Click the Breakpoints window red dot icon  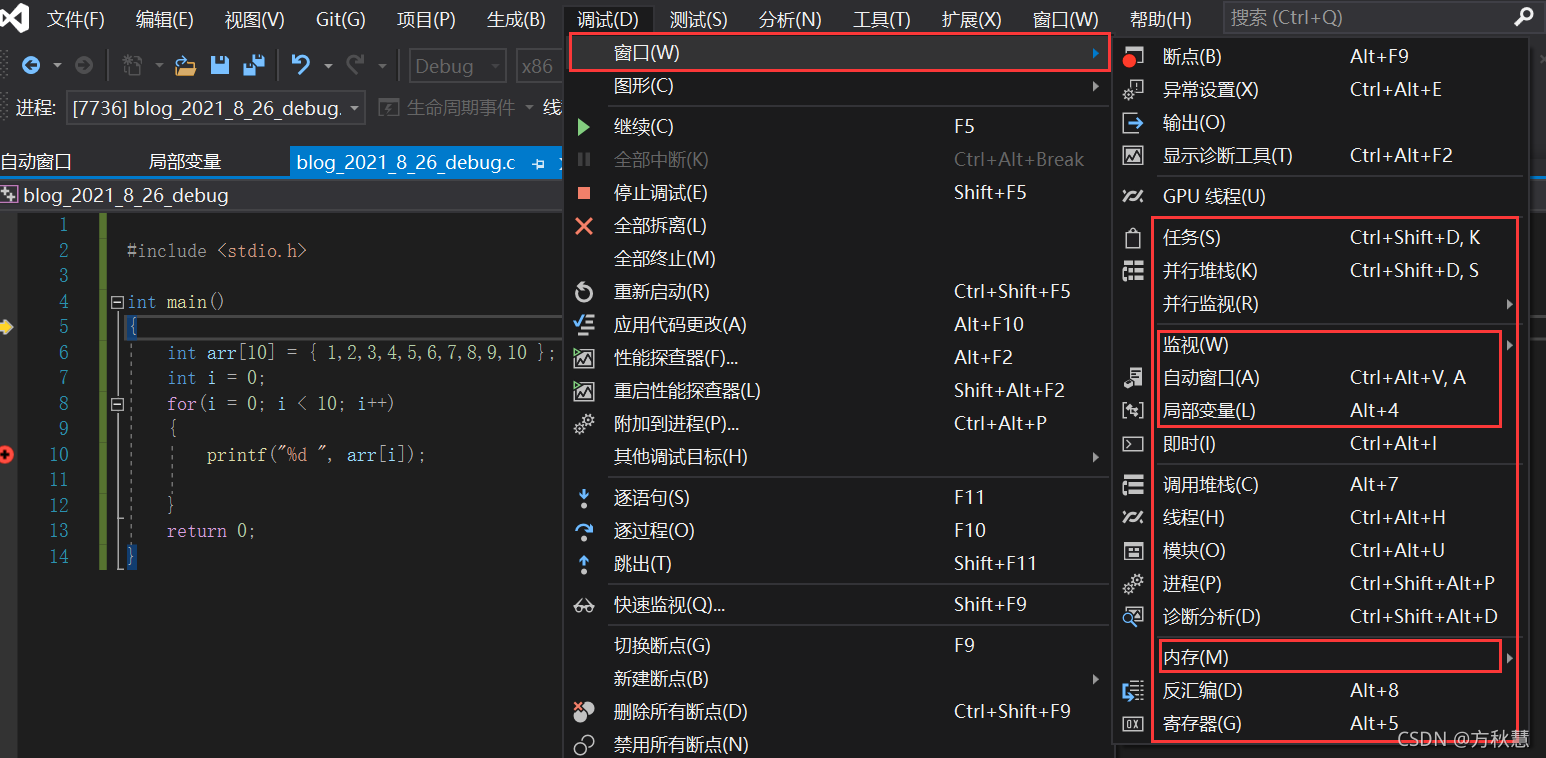1132,57
